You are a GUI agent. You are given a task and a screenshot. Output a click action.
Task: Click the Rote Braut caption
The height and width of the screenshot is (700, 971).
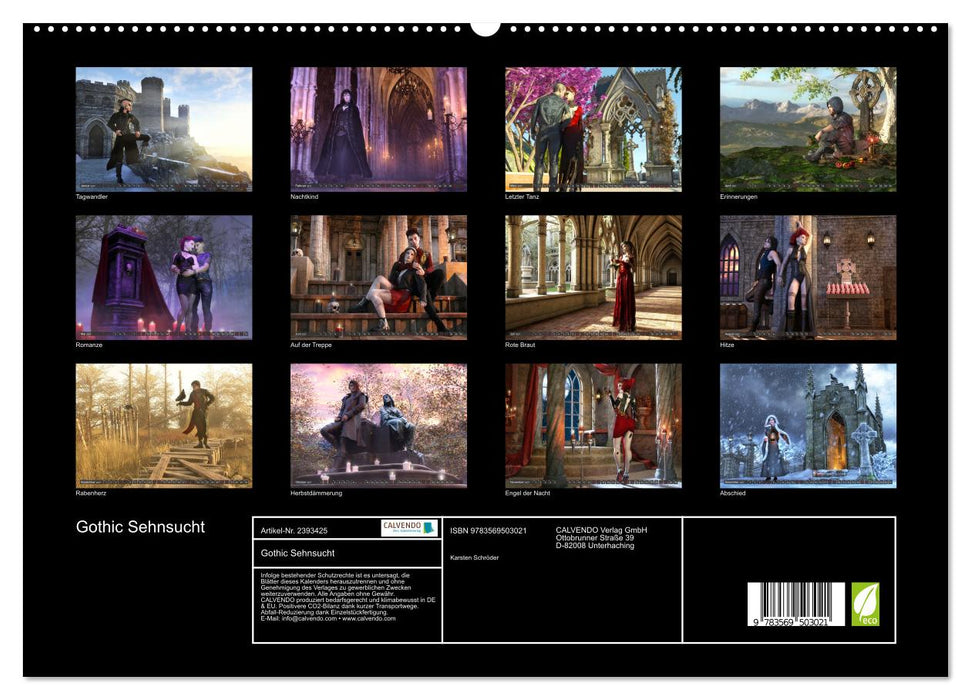520,344
